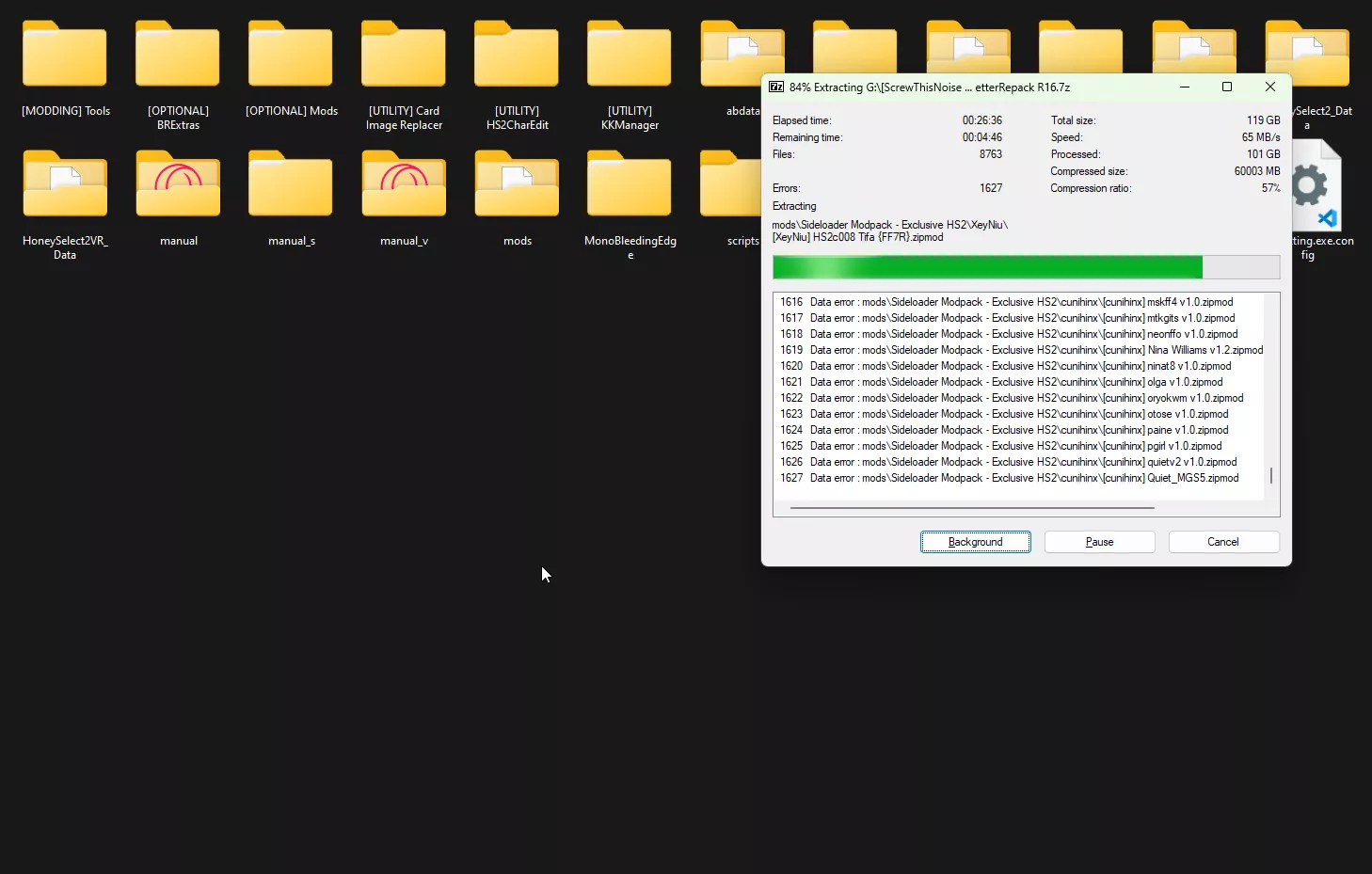Open the manual_v folder

tap(403, 184)
